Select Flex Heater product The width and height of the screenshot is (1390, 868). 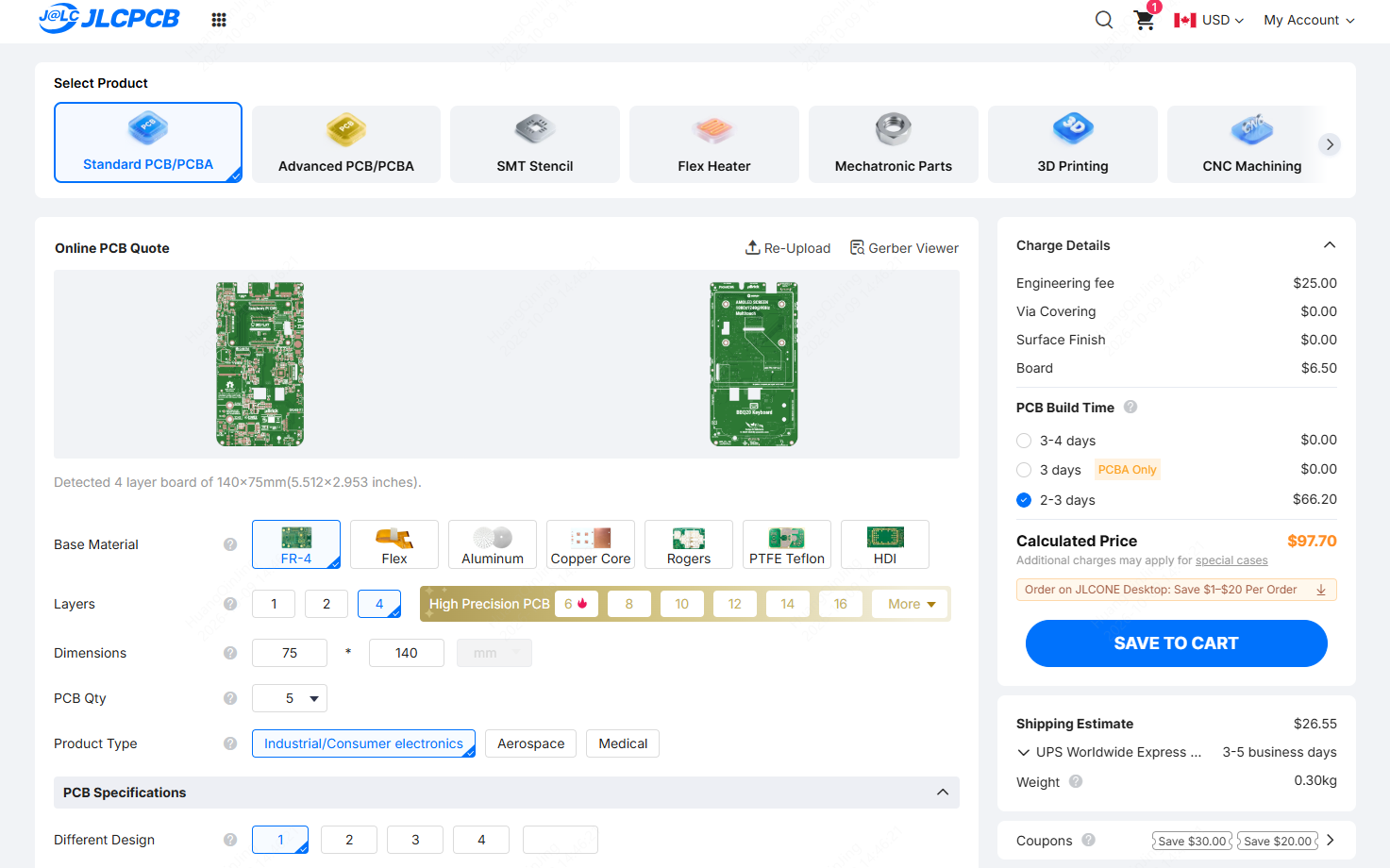(714, 144)
